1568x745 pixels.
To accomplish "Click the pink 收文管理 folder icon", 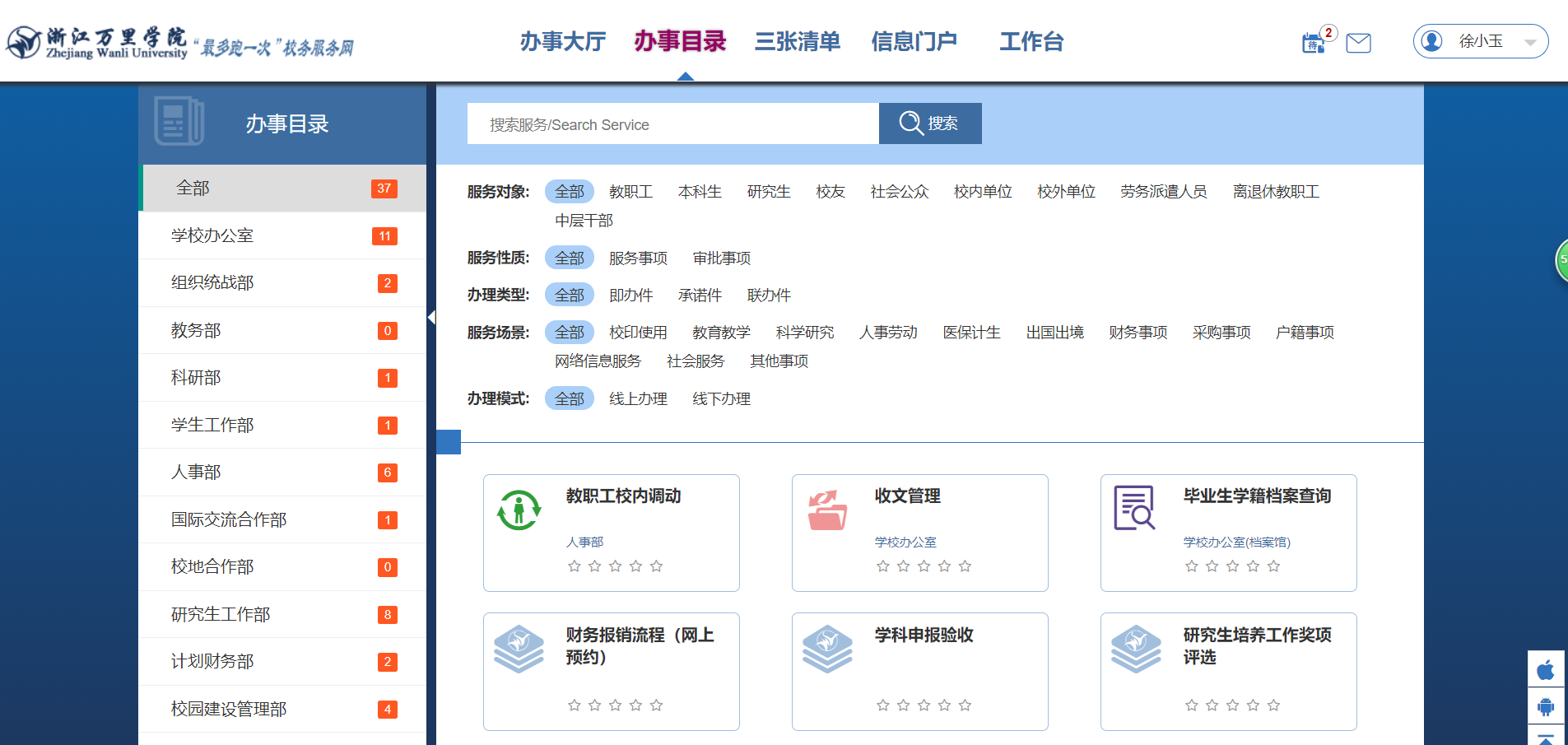I will (x=827, y=510).
